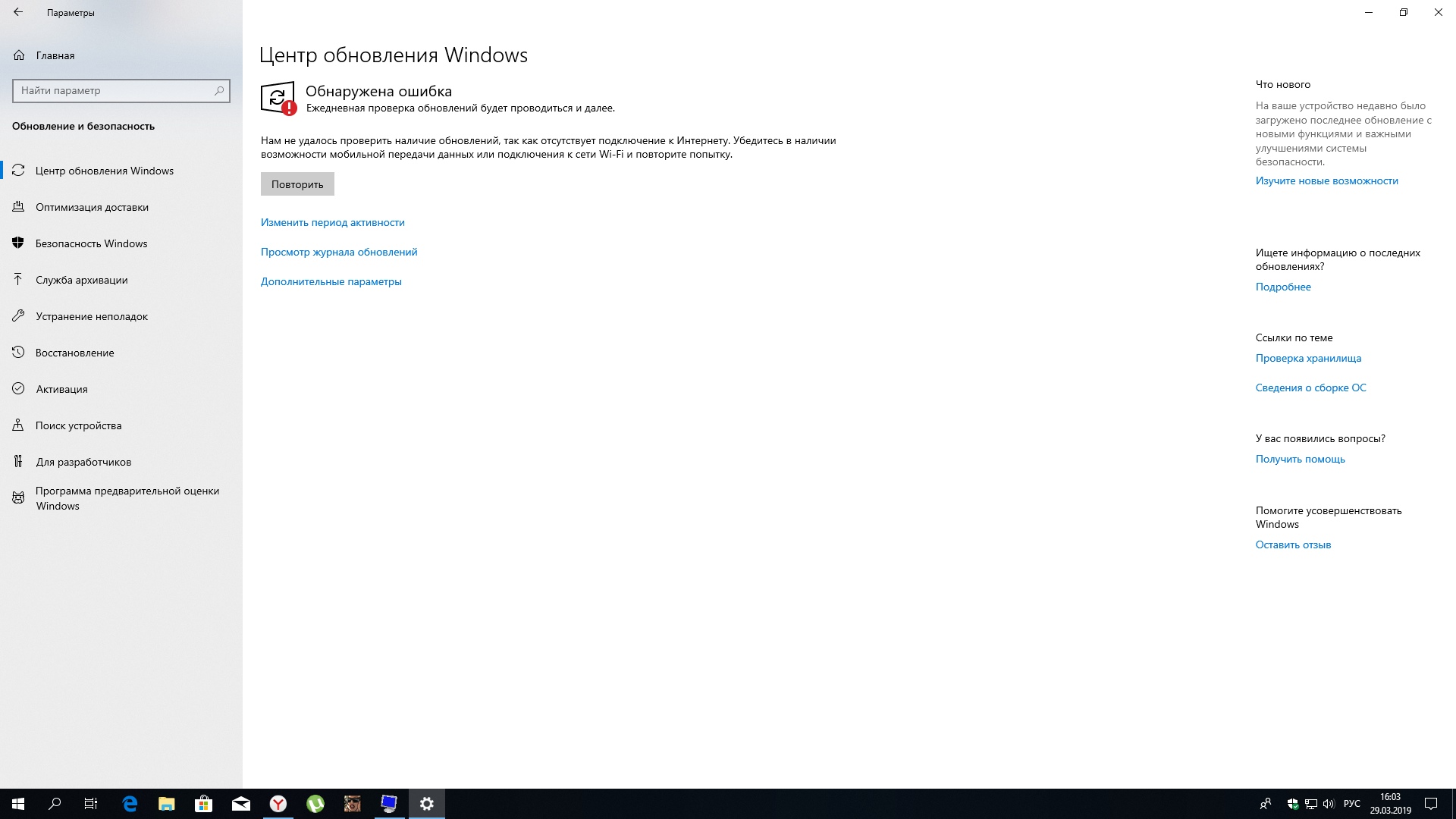Launch Microsoft Edge from taskbar
The image size is (1456, 819).
(x=130, y=804)
